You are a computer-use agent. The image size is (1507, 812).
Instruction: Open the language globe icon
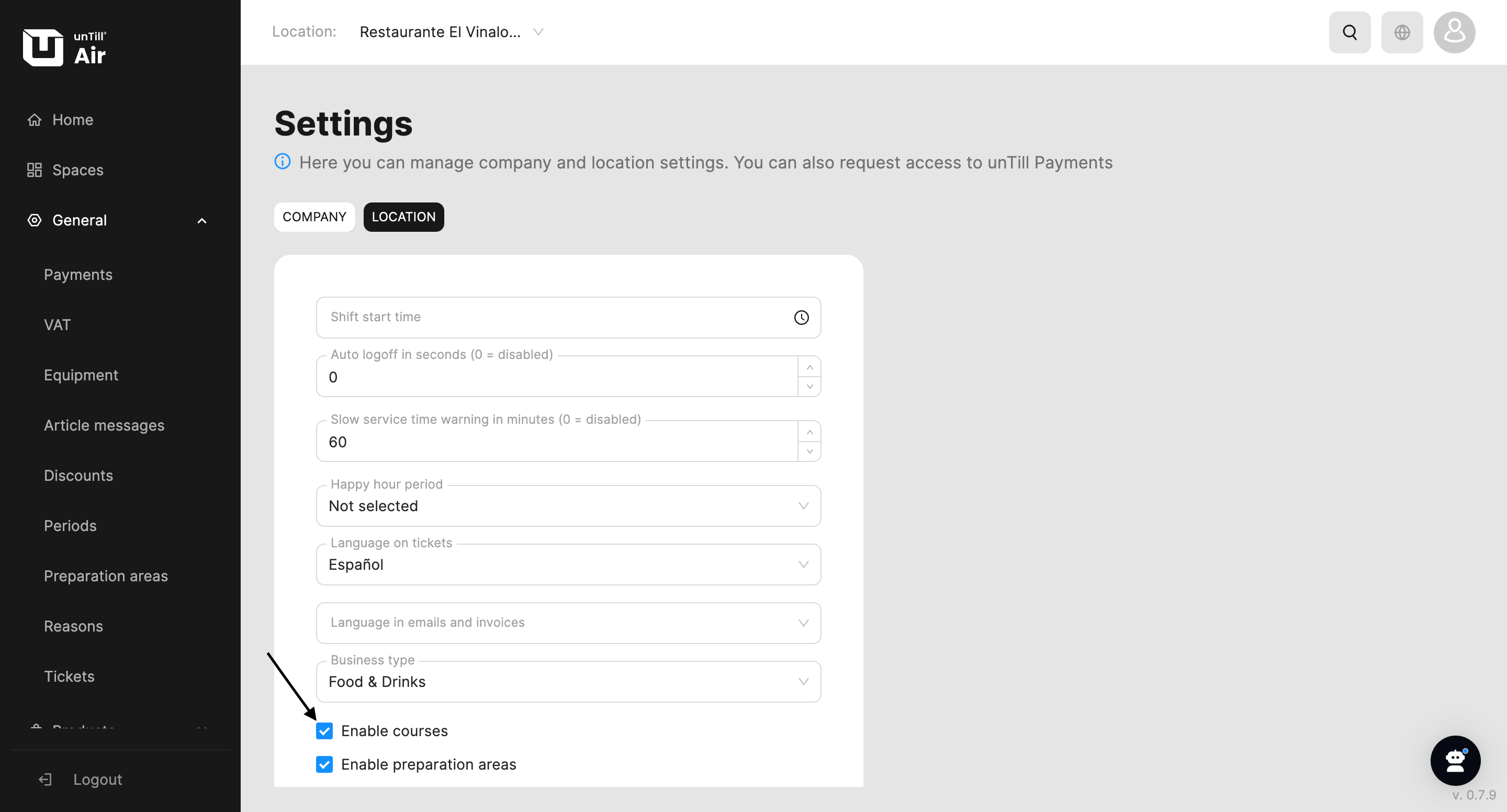(x=1402, y=32)
